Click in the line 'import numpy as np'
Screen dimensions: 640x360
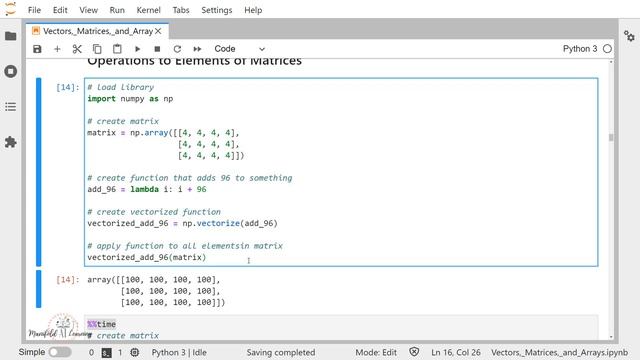tap(130, 99)
